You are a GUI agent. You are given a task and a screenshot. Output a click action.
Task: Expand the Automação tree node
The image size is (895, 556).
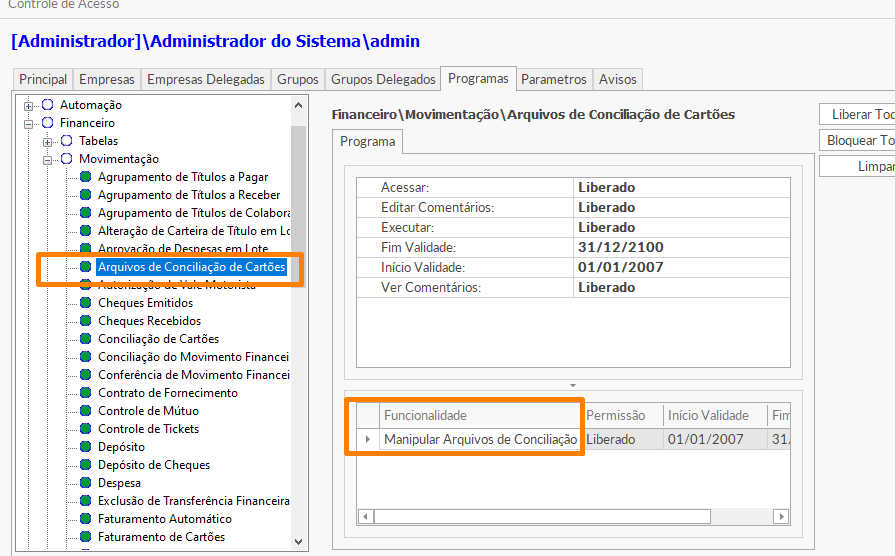coord(29,105)
